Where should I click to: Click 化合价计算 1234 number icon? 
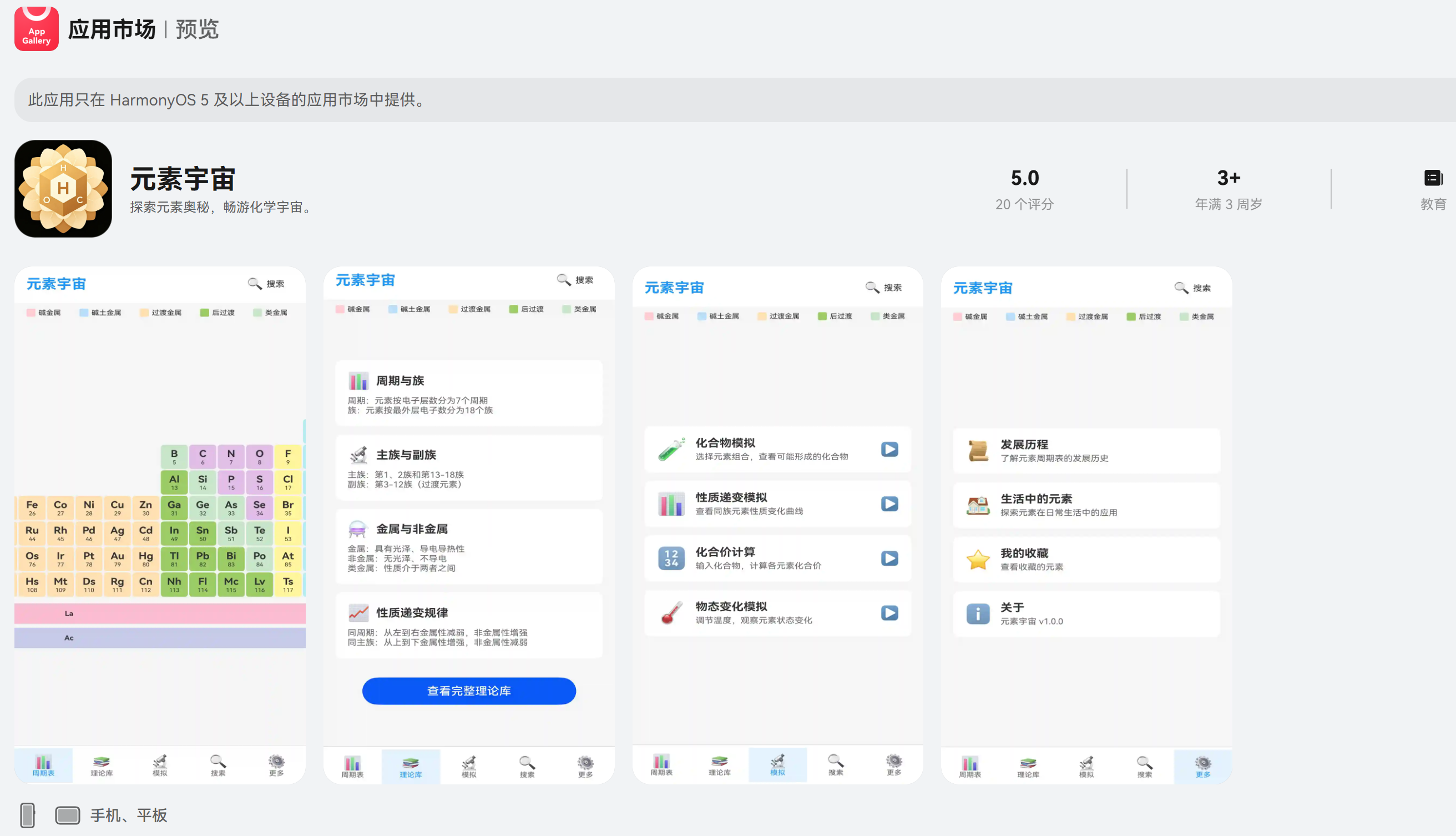(x=671, y=558)
